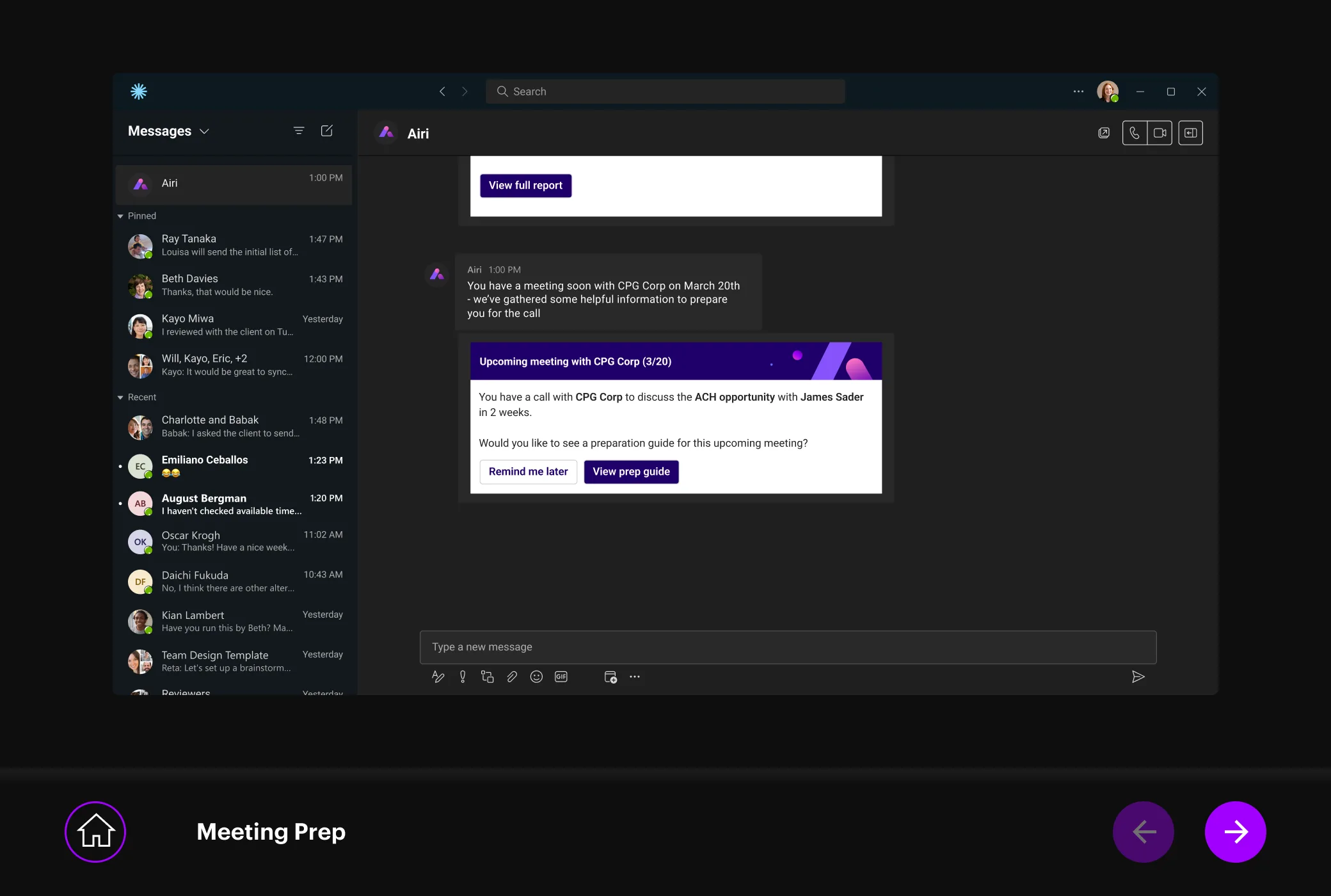Click the attach file paperclip icon

[x=512, y=677]
